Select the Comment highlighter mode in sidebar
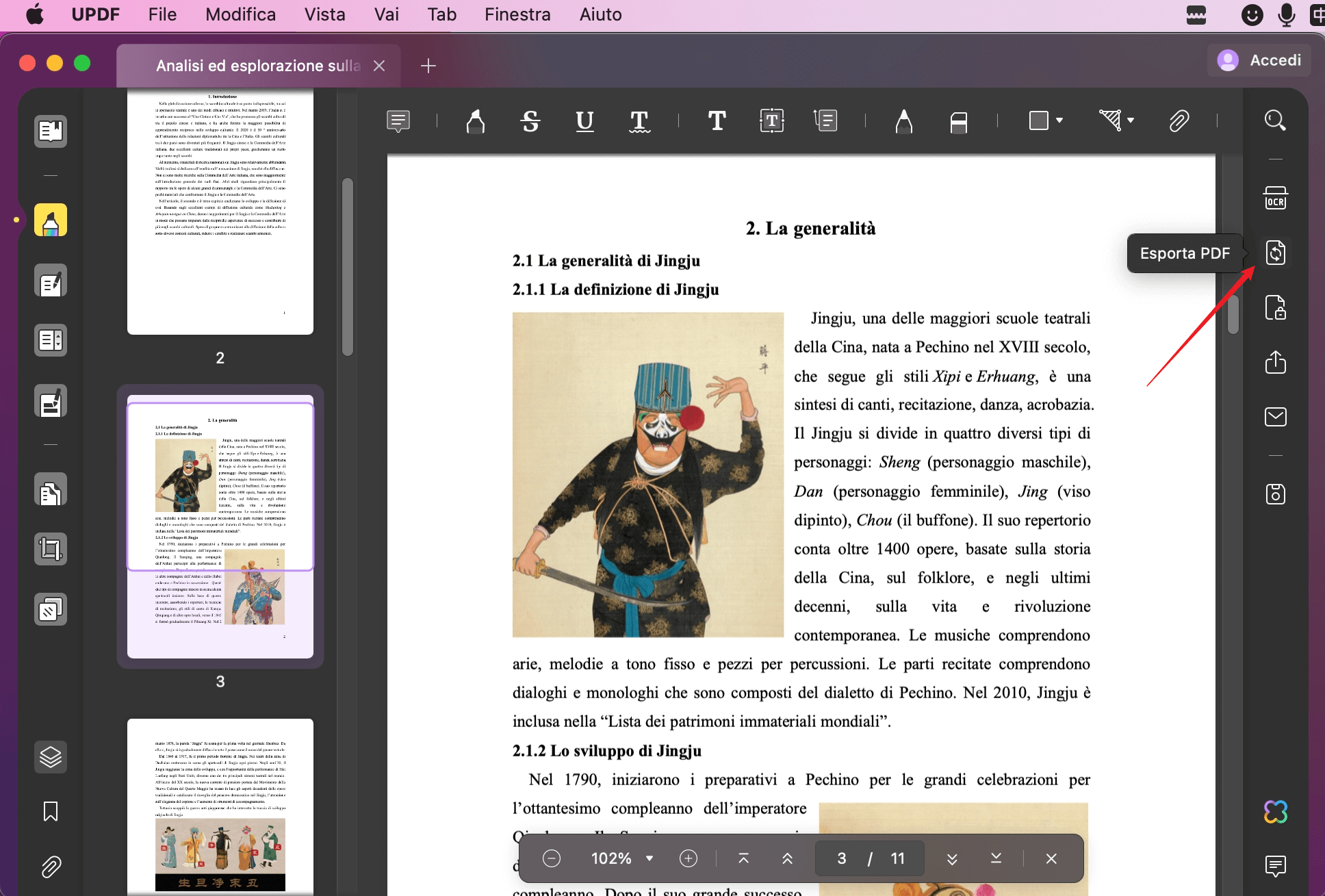Screen dimensions: 1325x896 tap(51, 220)
